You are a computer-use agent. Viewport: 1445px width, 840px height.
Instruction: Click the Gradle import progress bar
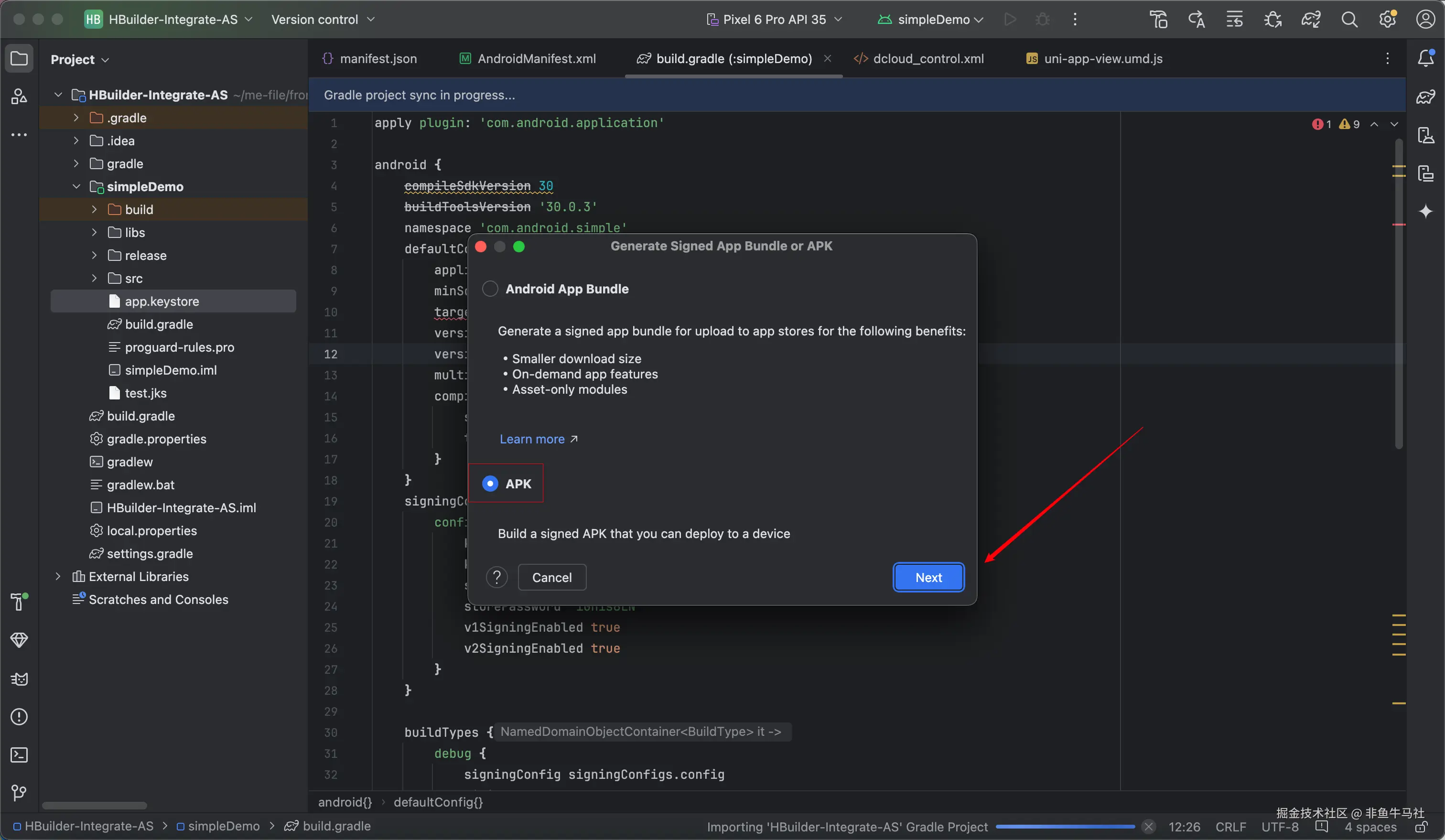coord(1065,827)
